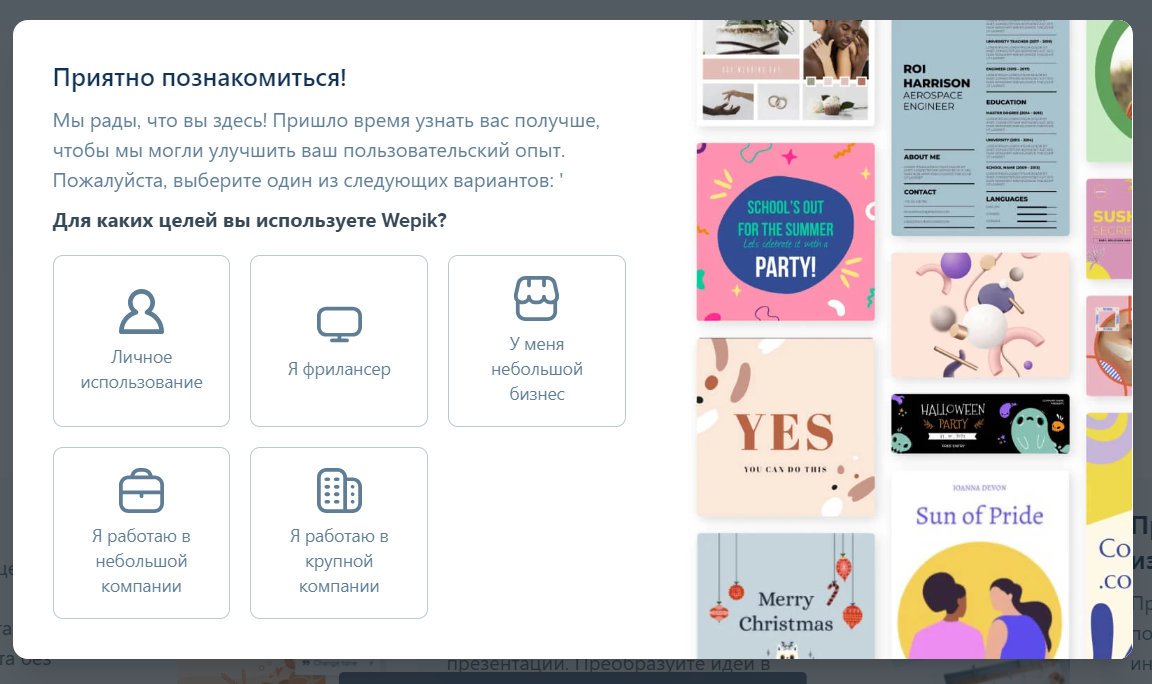The width and height of the screenshot is (1152, 684).
Task: Click the 'Приятно познакомиться!' heading
Action: point(199,78)
